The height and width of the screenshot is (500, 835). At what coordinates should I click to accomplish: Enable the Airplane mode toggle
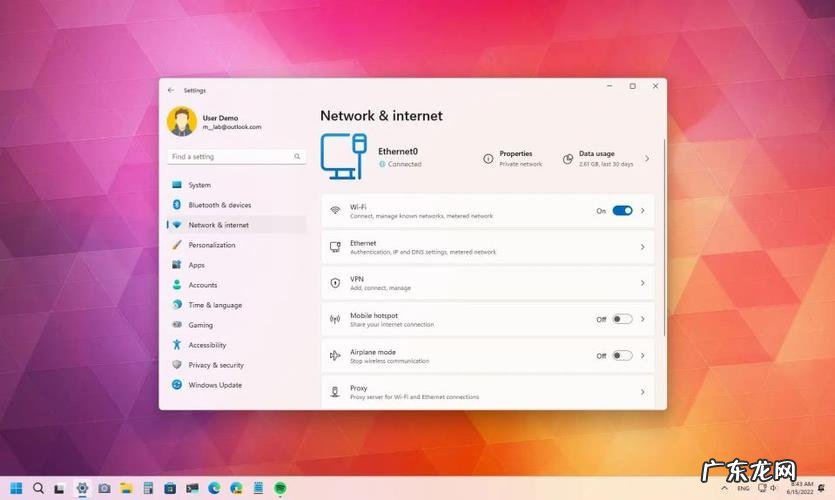coord(622,355)
